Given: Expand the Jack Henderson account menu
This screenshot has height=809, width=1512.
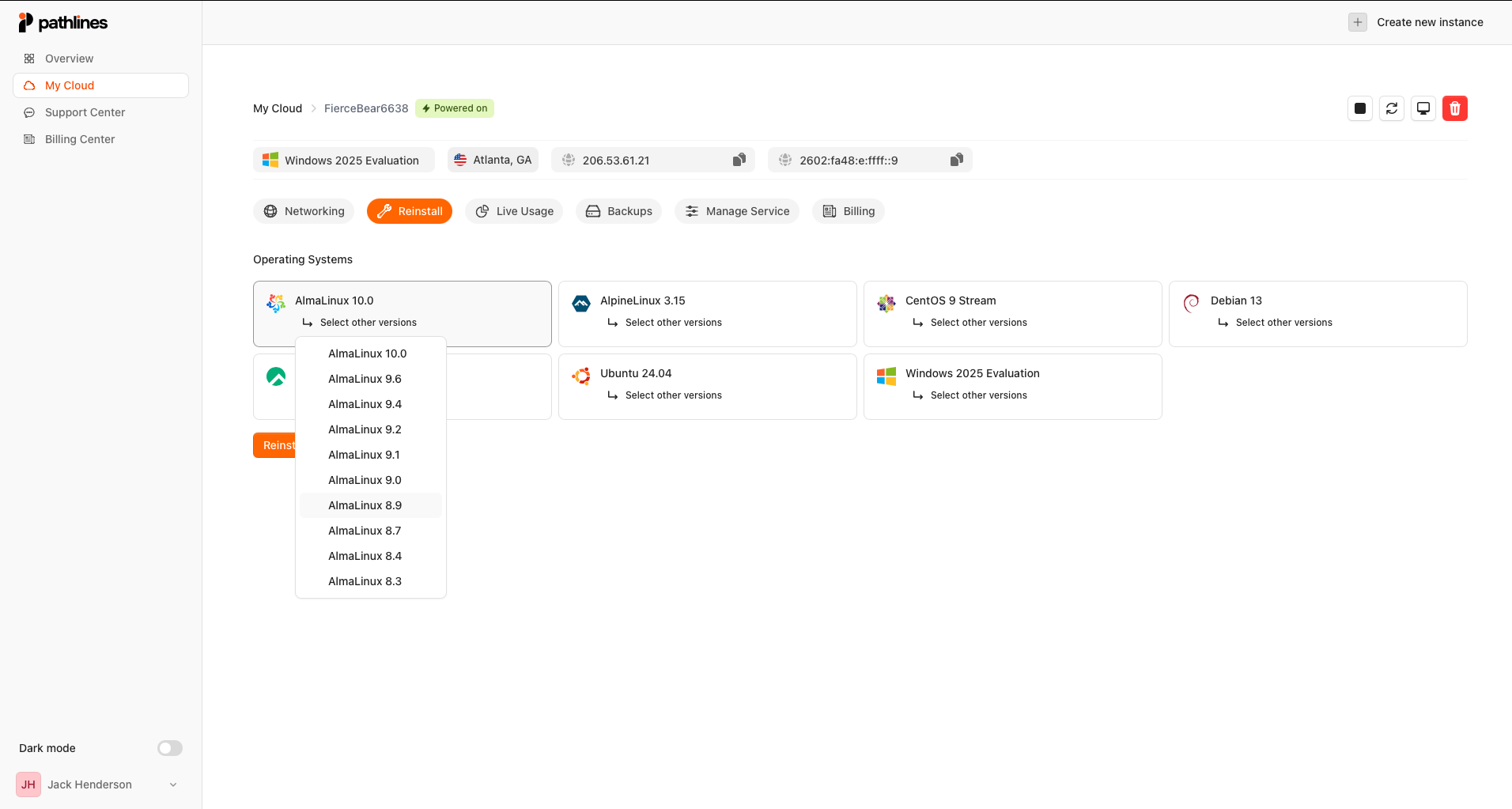Looking at the screenshot, I should click(173, 784).
